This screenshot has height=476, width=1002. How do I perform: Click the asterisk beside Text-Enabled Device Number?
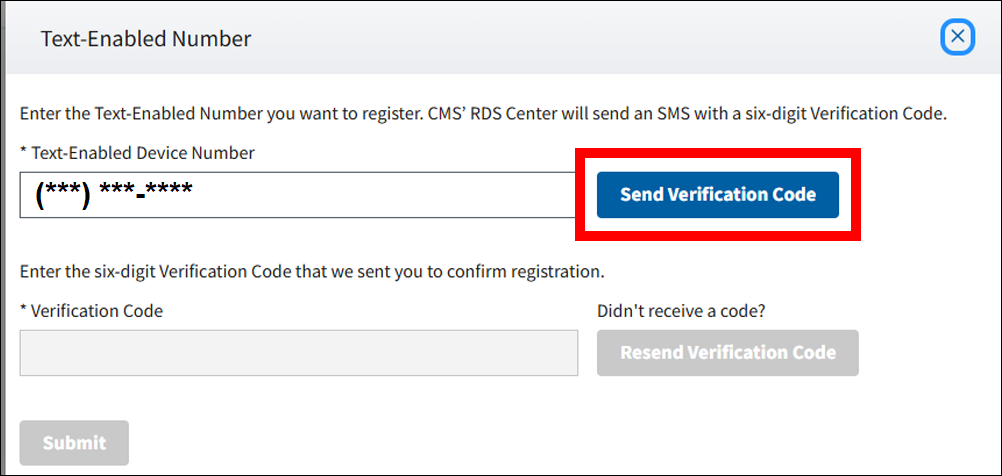(x=23, y=153)
